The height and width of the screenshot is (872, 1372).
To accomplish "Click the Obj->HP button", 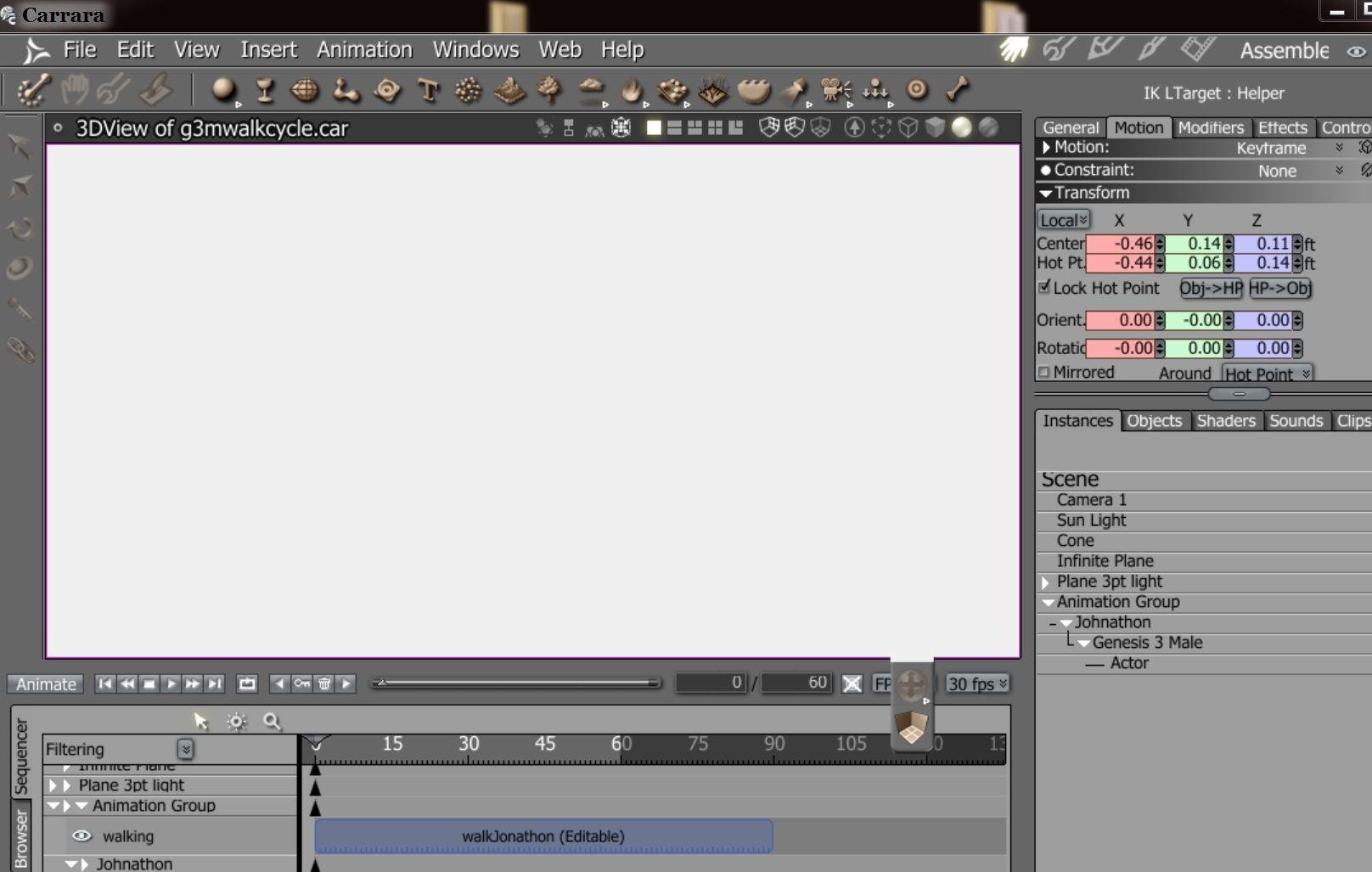I will [x=1210, y=289].
